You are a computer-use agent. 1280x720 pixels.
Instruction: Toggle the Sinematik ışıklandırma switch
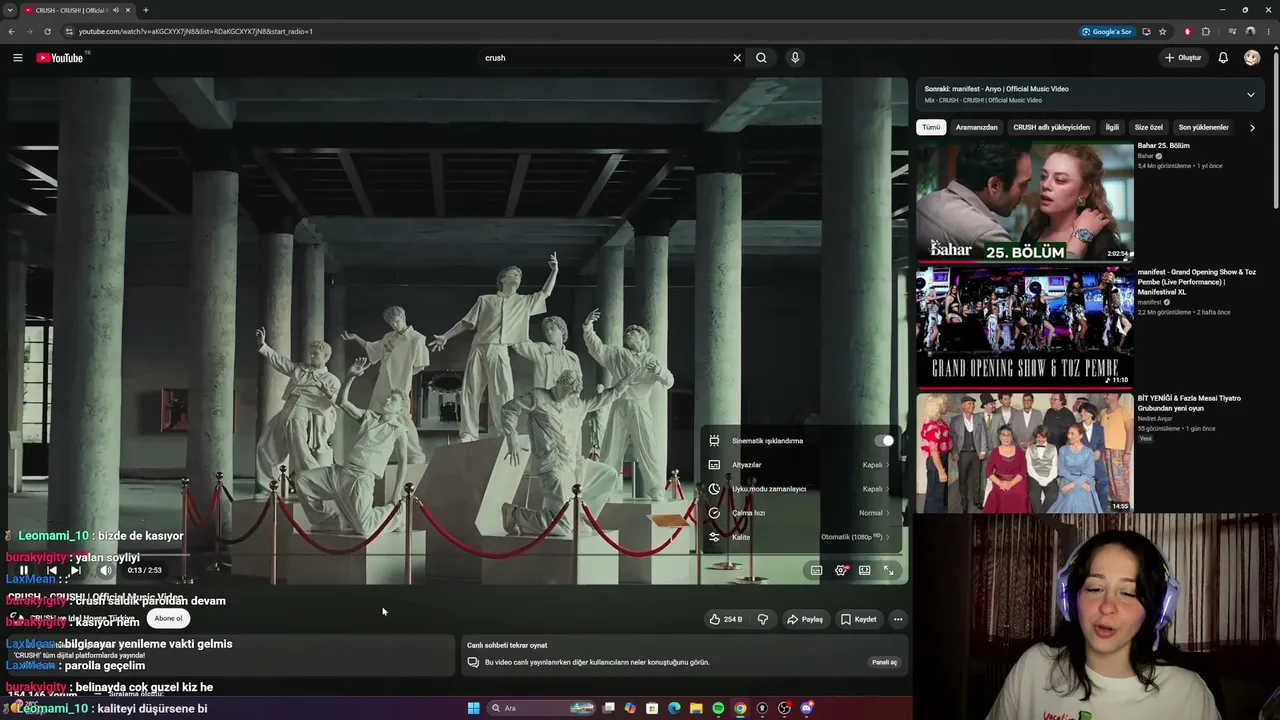coord(883,441)
